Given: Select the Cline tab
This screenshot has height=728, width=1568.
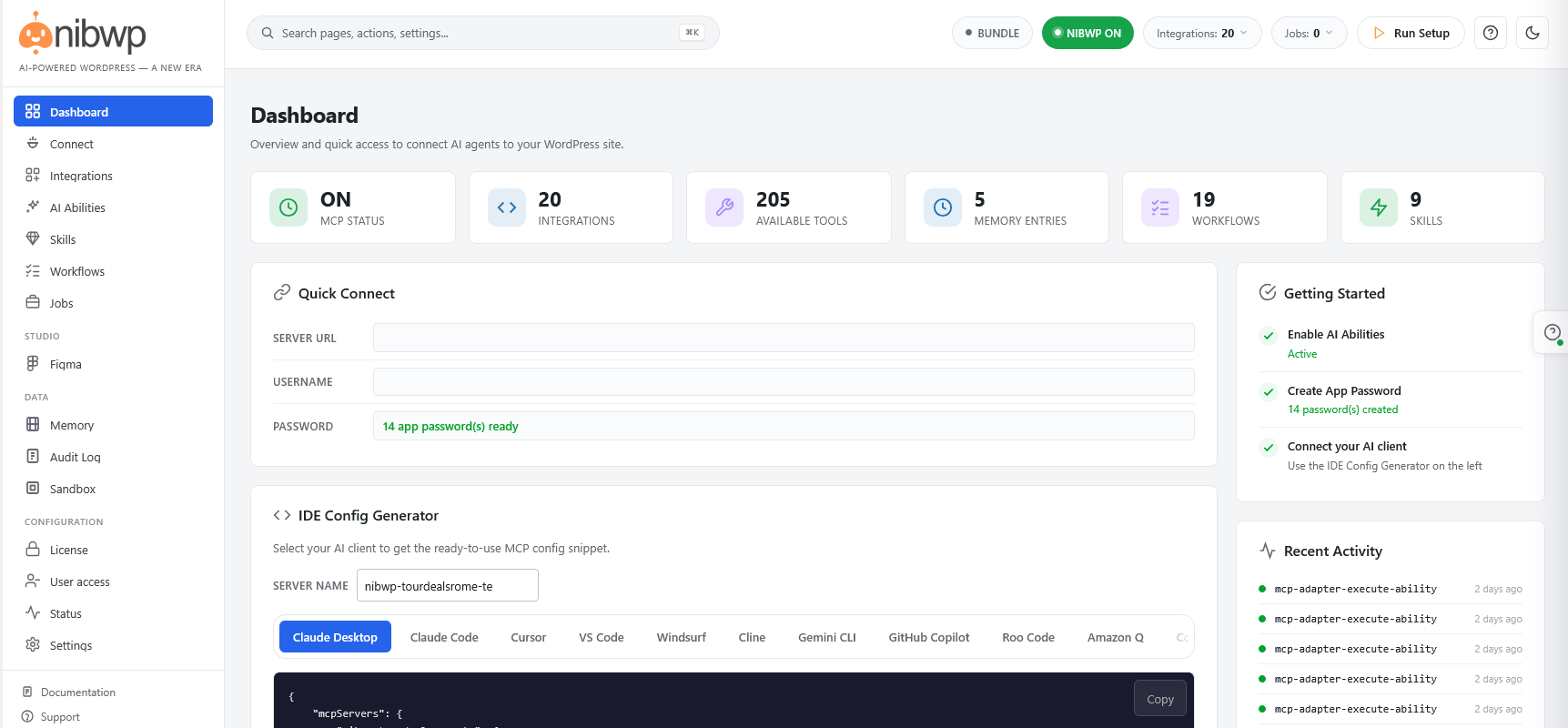Looking at the screenshot, I should (x=752, y=637).
